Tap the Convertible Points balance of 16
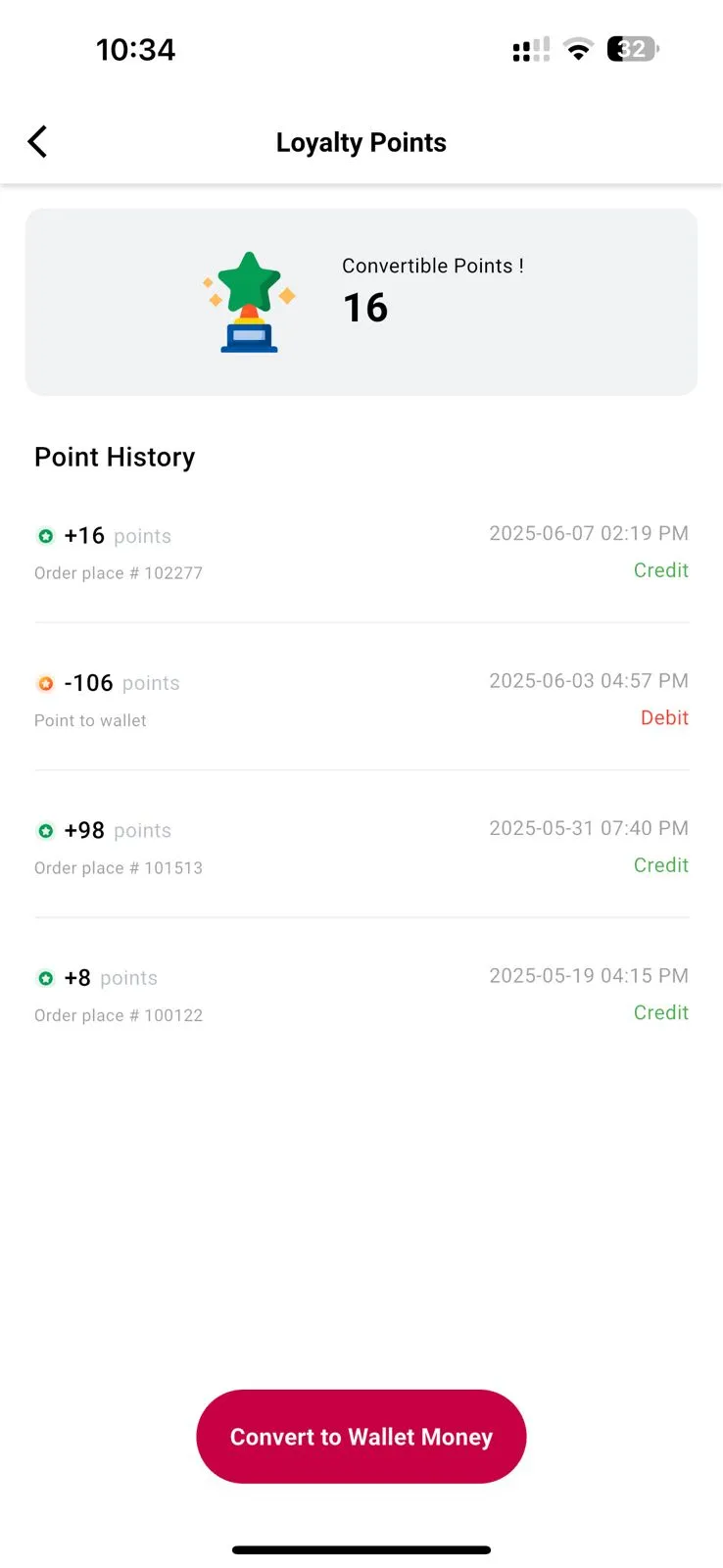This screenshot has width=723, height=1568. pyautogui.click(x=365, y=308)
